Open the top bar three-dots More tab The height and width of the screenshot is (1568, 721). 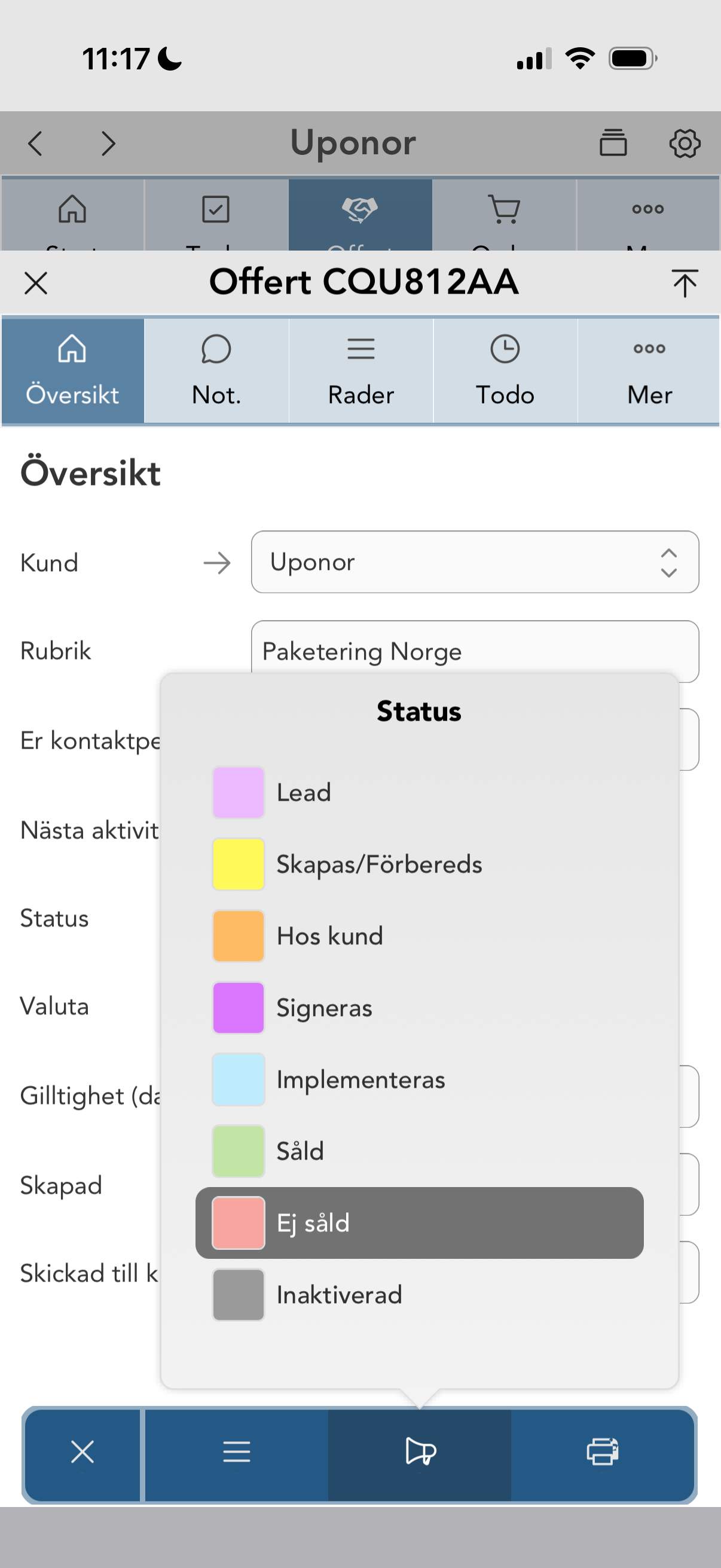[648, 214]
